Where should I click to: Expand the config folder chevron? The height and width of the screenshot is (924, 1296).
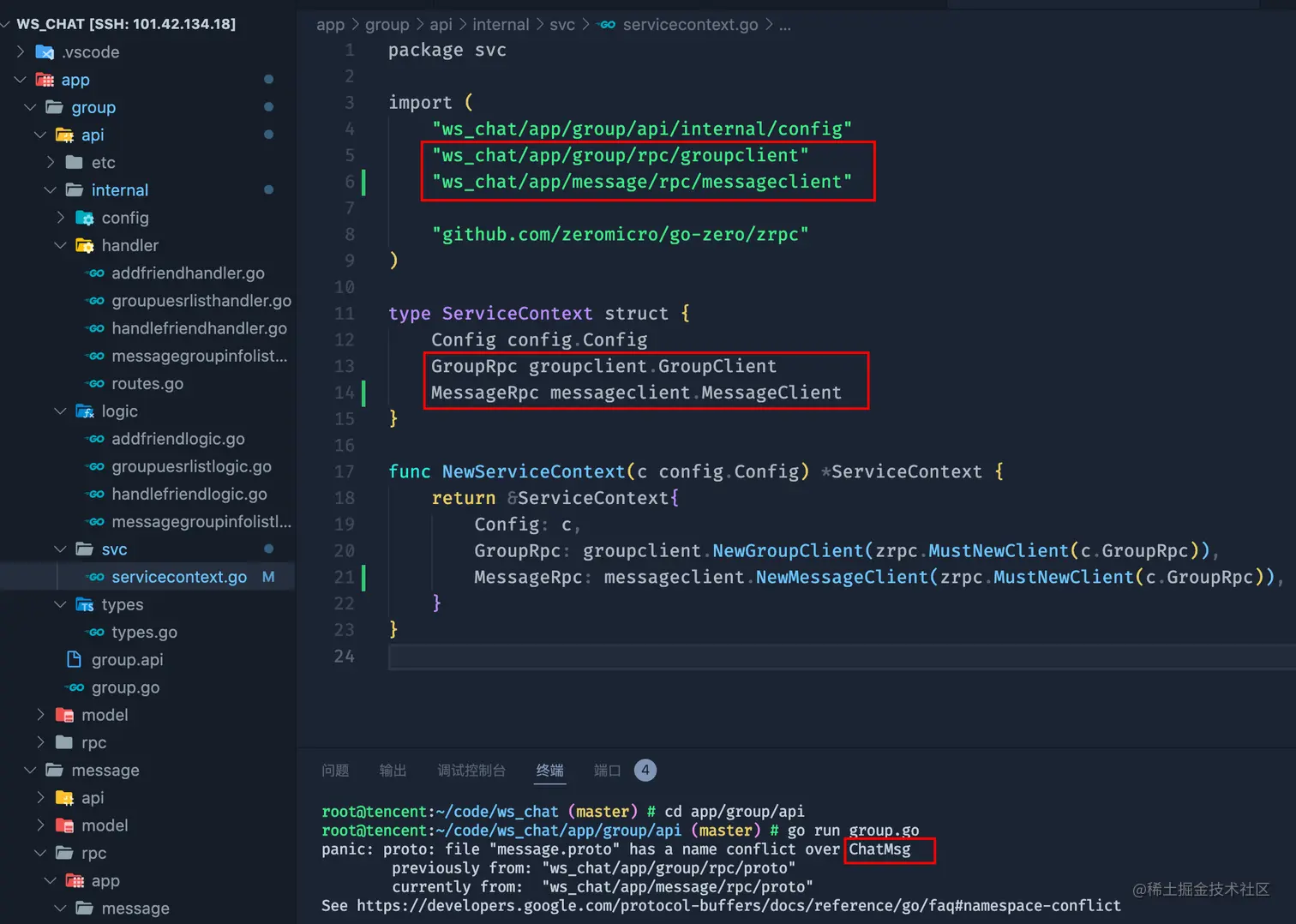pyautogui.click(x=60, y=218)
